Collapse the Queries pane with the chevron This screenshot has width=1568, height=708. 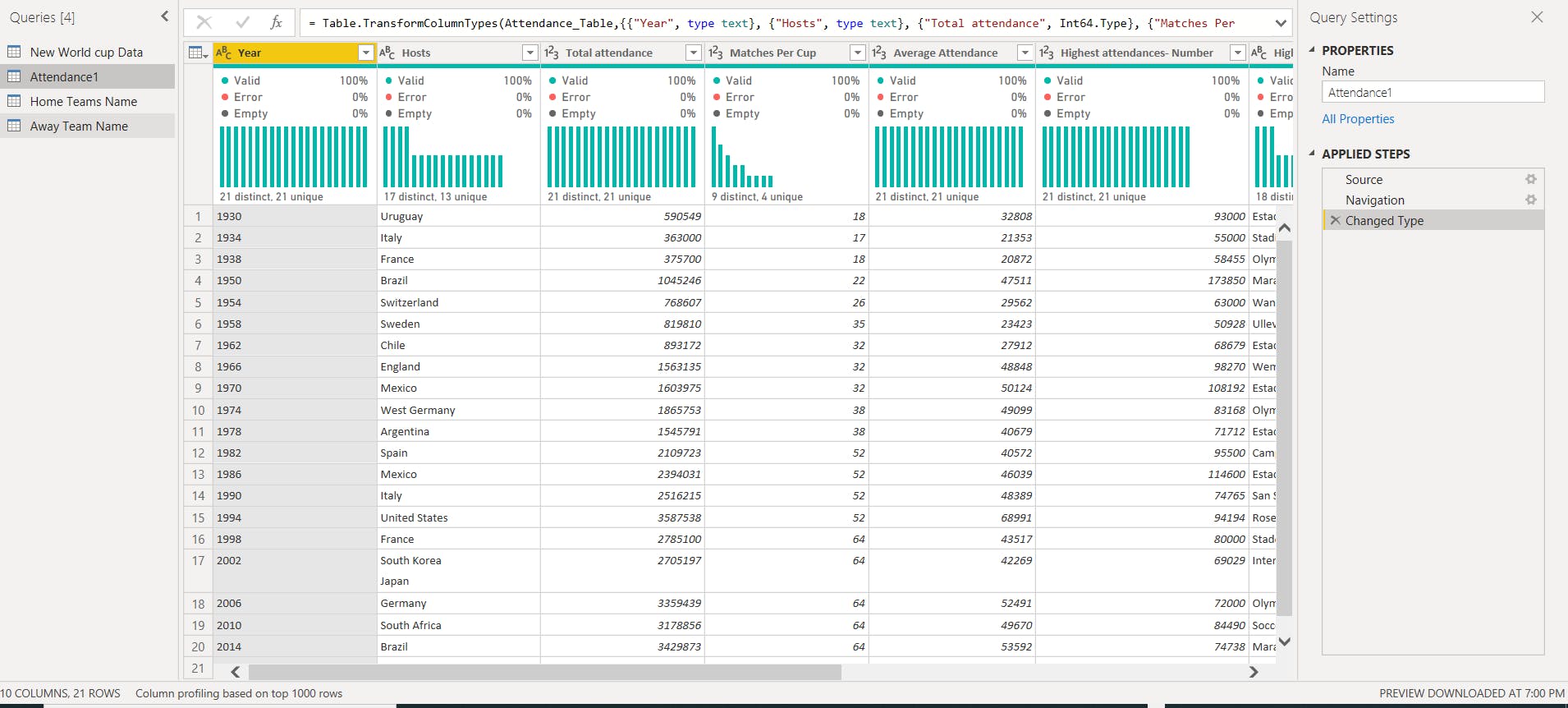pyautogui.click(x=165, y=16)
